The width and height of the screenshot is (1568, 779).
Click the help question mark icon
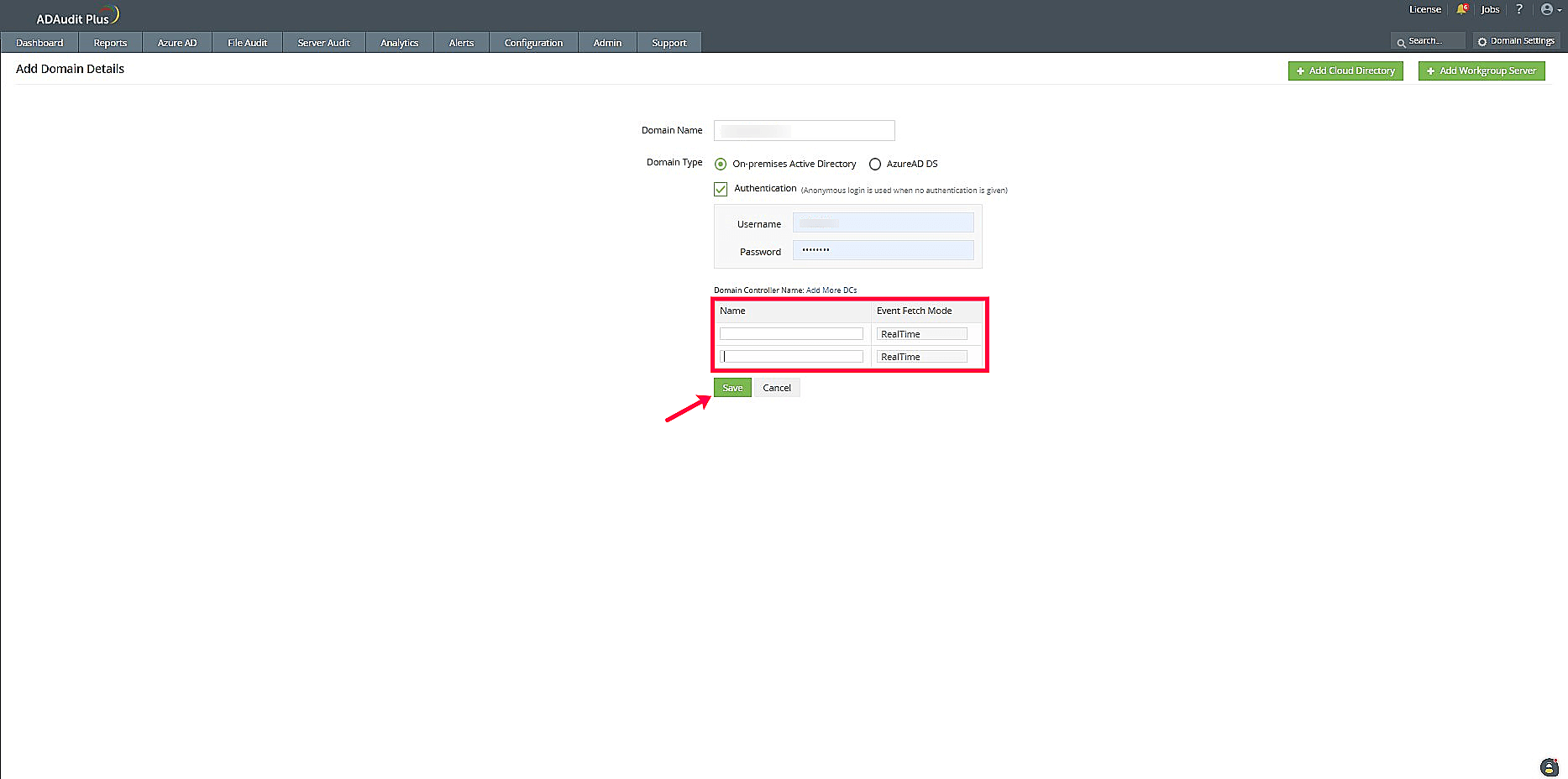pos(1519,9)
